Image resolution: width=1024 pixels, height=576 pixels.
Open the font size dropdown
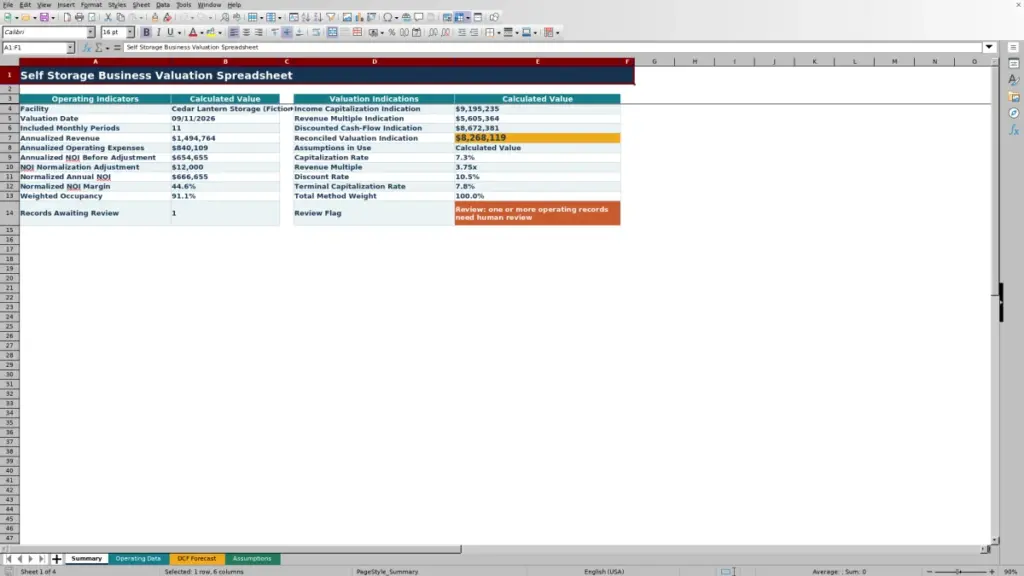pyautogui.click(x=130, y=33)
